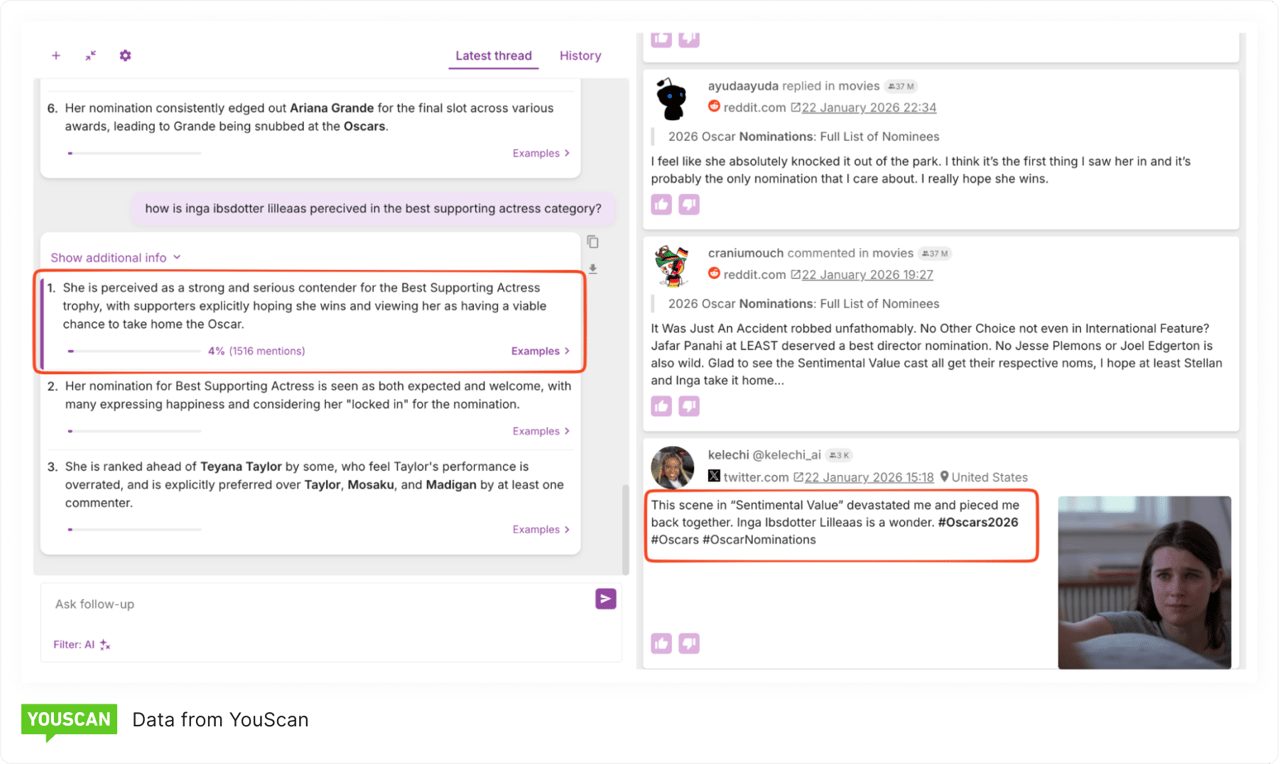Send follow-up with purple arrow button
1280x764 pixels.
[x=605, y=599]
